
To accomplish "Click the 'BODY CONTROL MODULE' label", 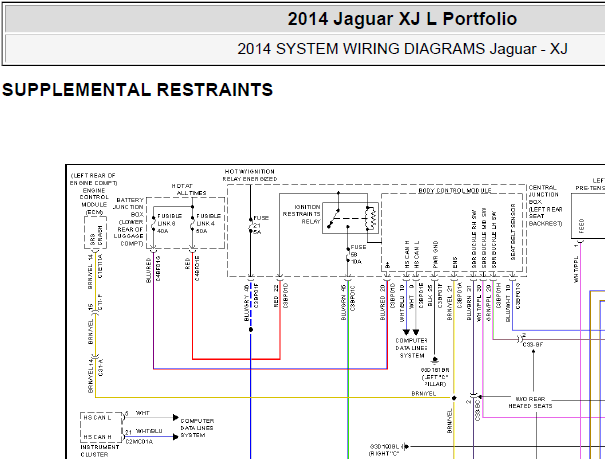I will [455, 191].
